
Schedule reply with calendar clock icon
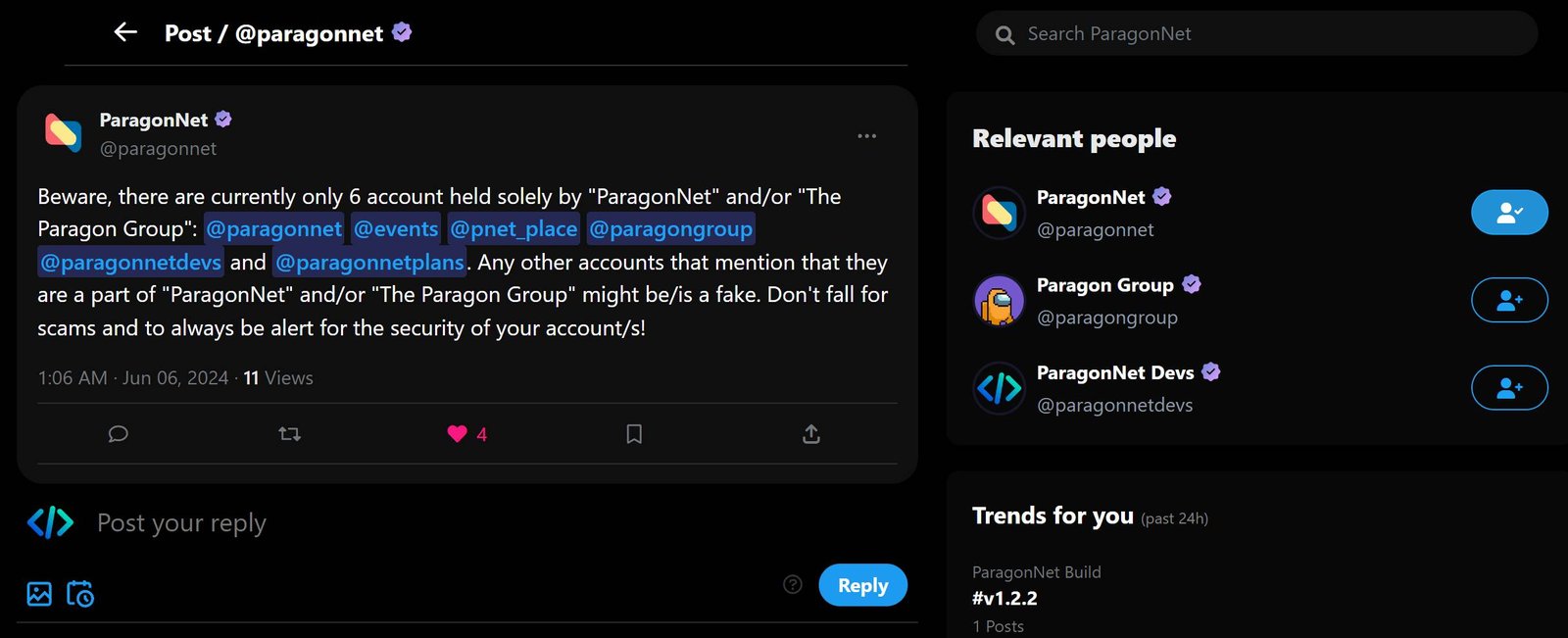pyautogui.click(x=80, y=594)
